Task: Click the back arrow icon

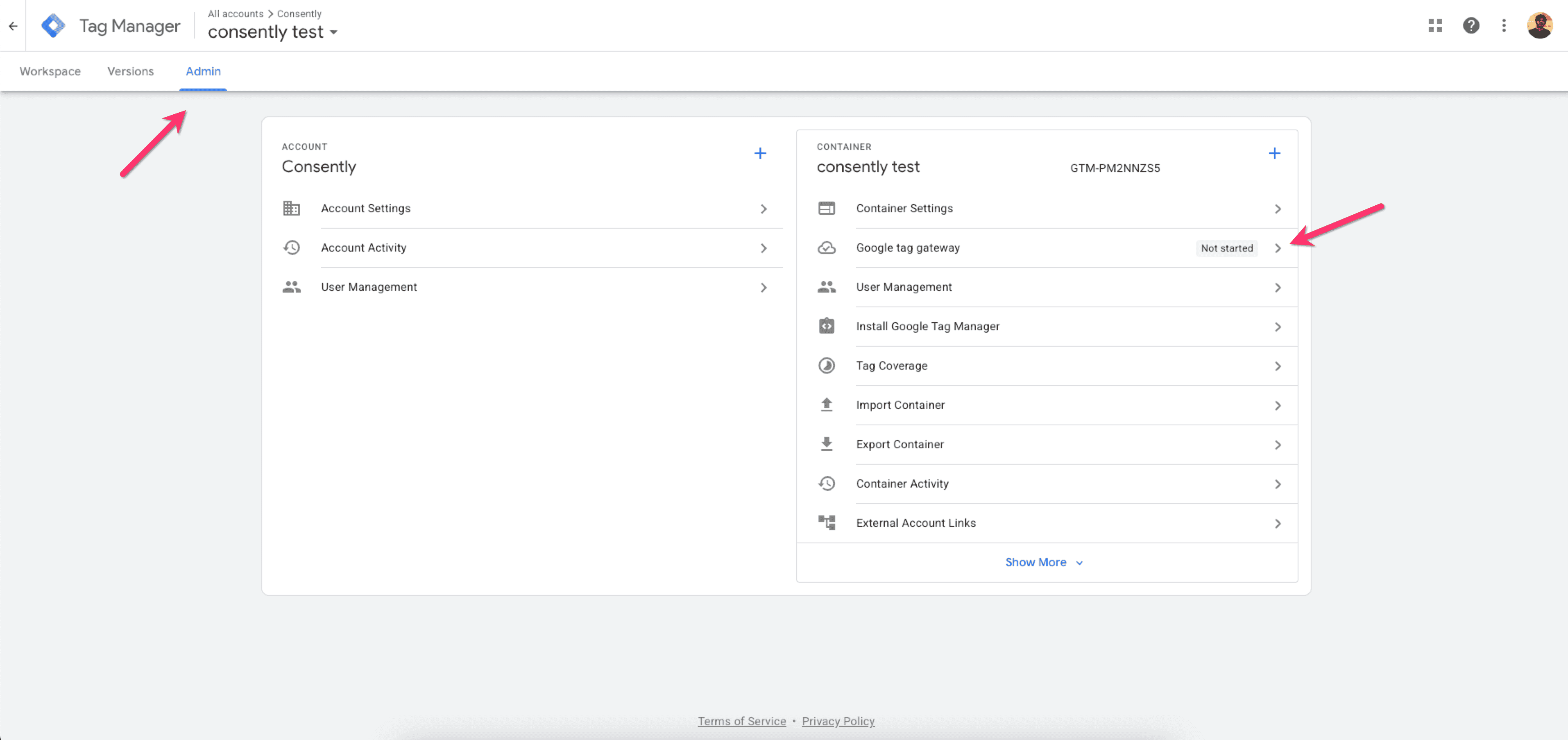Action: (x=13, y=25)
